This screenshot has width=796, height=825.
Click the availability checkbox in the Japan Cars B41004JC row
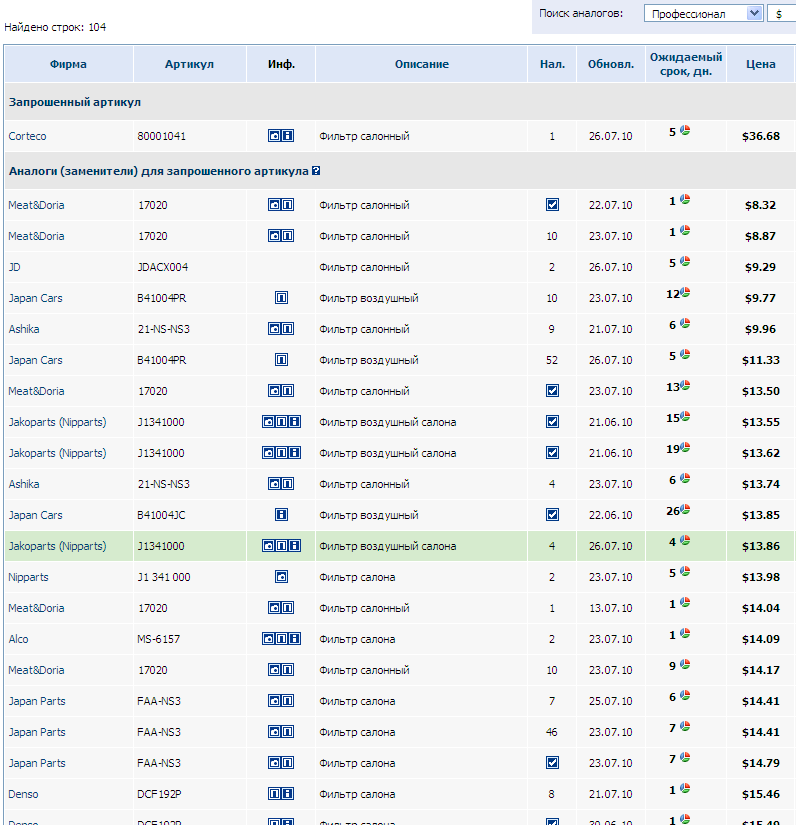[x=552, y=515]
